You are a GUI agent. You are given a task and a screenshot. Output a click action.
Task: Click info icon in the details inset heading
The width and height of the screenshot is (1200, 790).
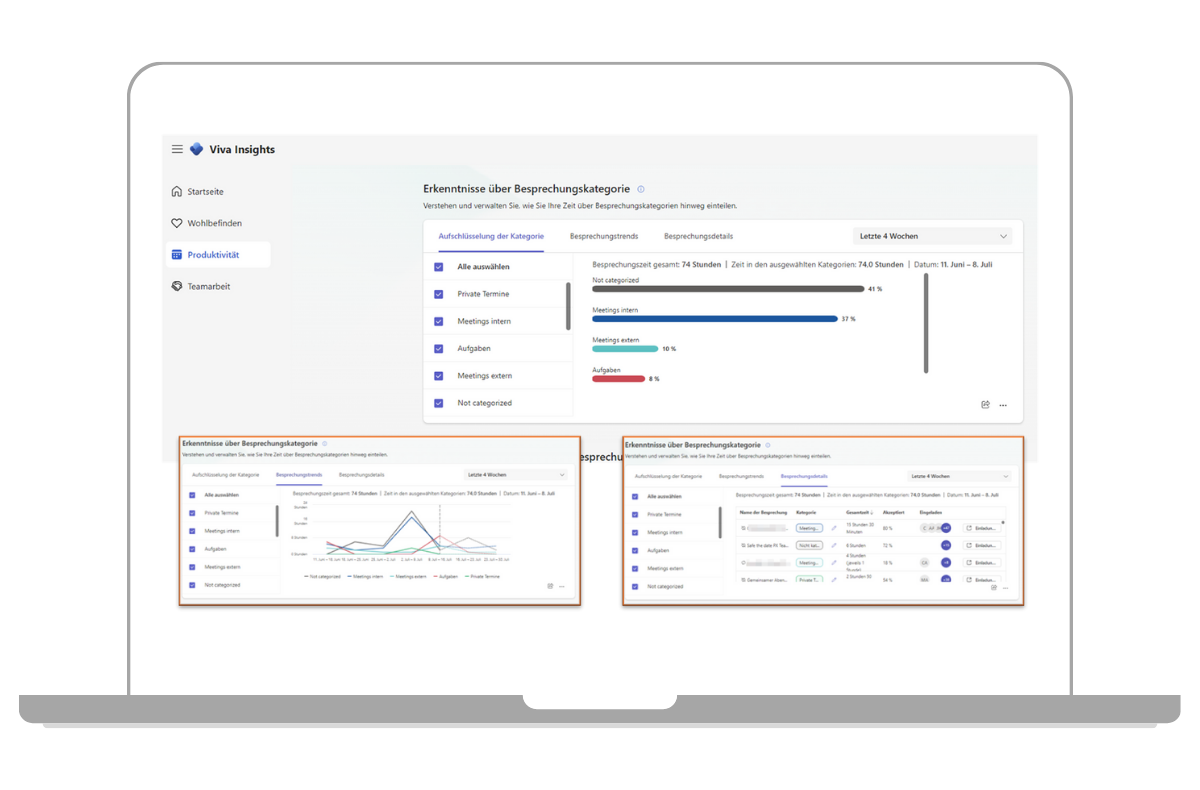coord(767,445)
